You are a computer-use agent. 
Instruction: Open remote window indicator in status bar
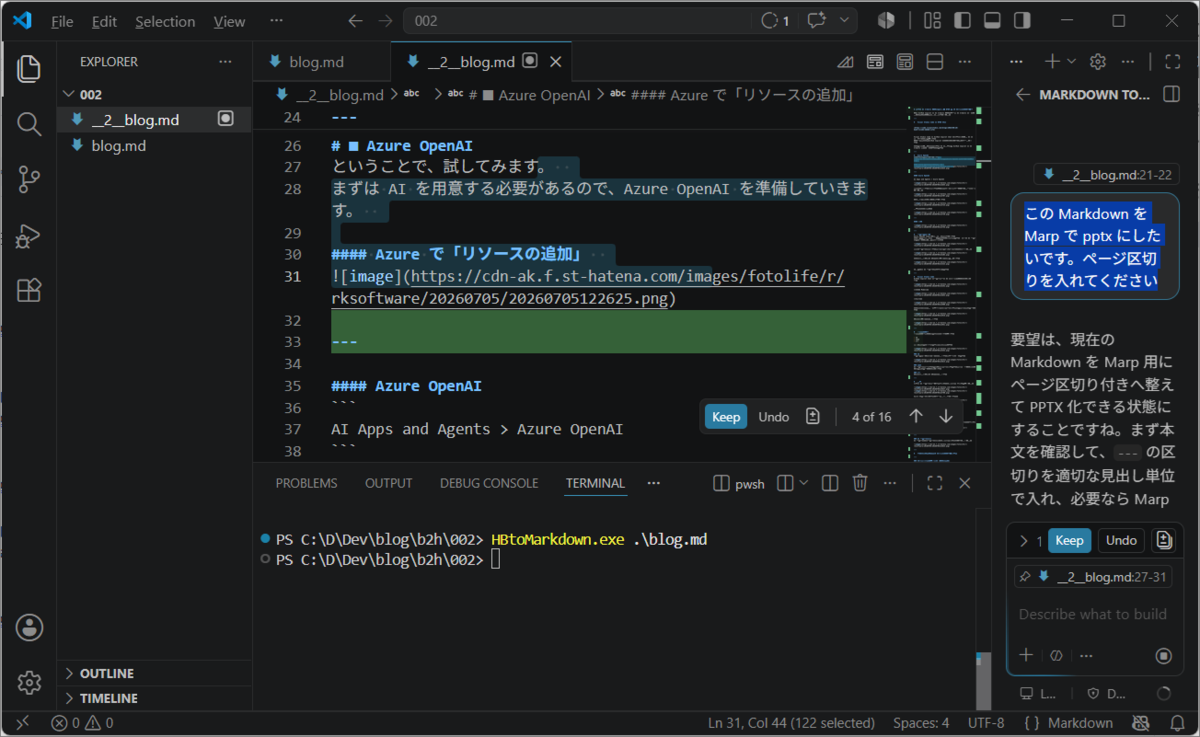click(x=22, y=723)
